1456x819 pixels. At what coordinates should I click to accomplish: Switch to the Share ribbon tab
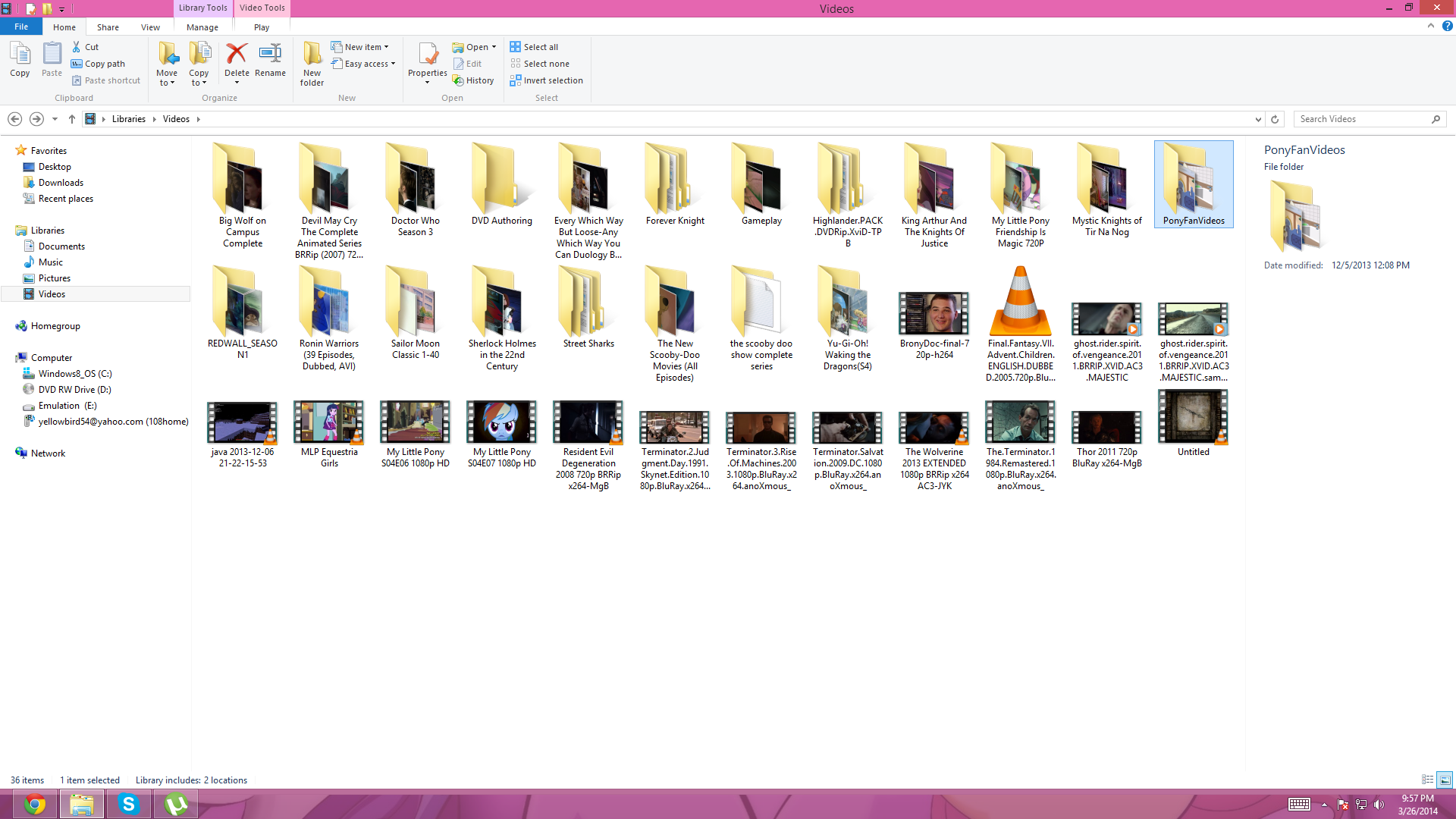click(x=108, y=27)
